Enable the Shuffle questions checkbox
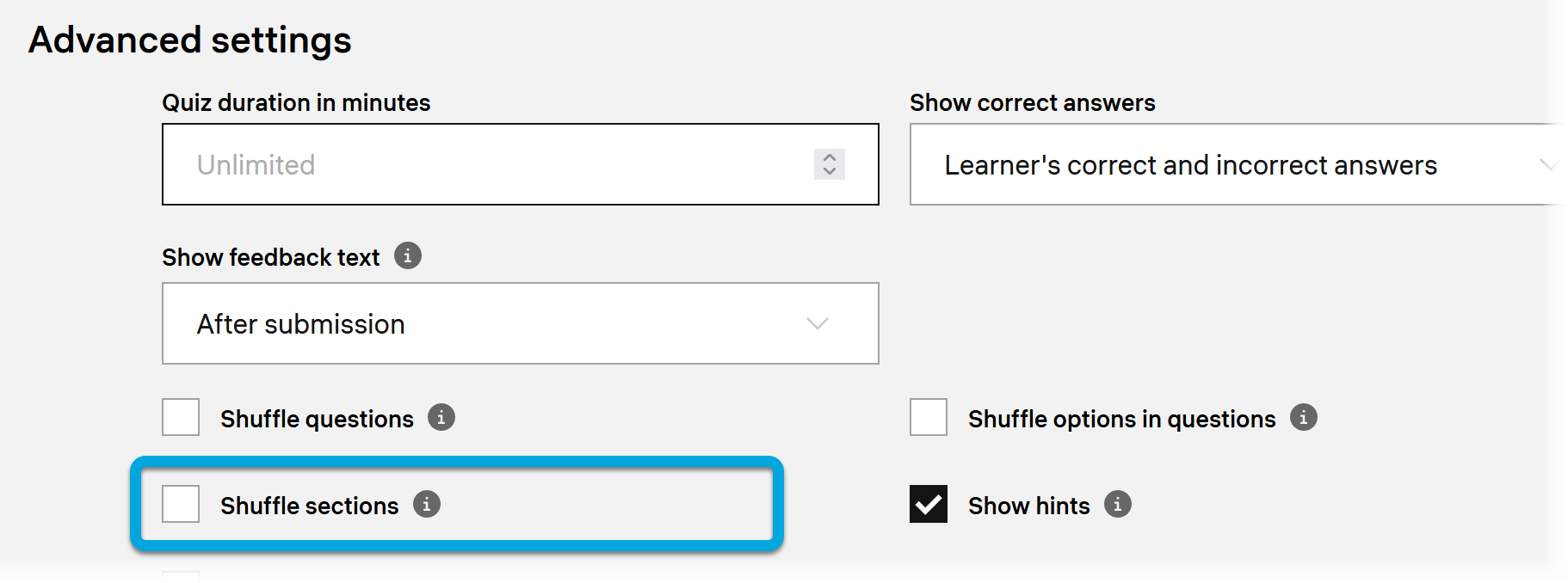Screen dimensions: 1568x583 coord(181,418)
